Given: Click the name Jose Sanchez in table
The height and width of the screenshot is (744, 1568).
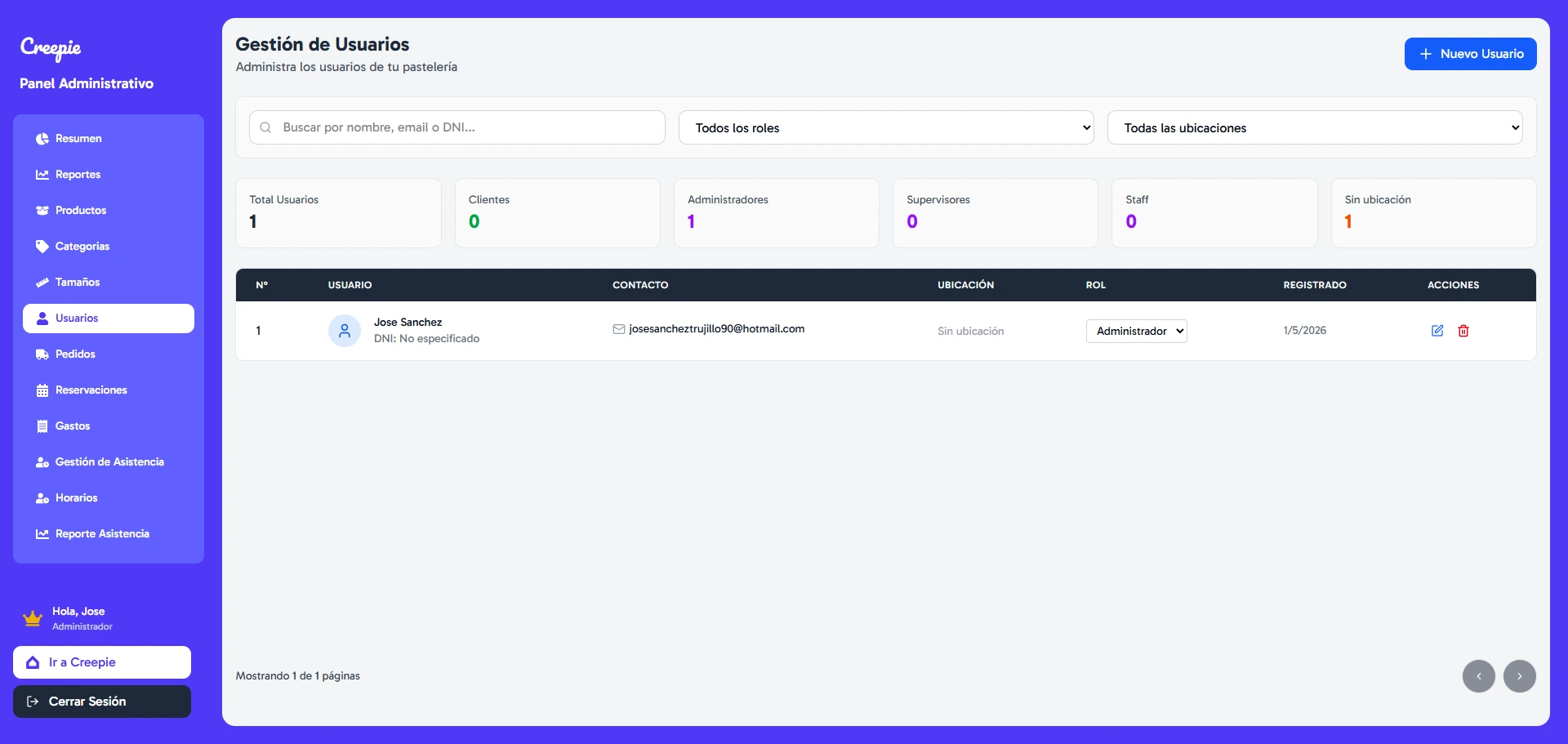Looking at the screenshot, I should coord(408,323).
